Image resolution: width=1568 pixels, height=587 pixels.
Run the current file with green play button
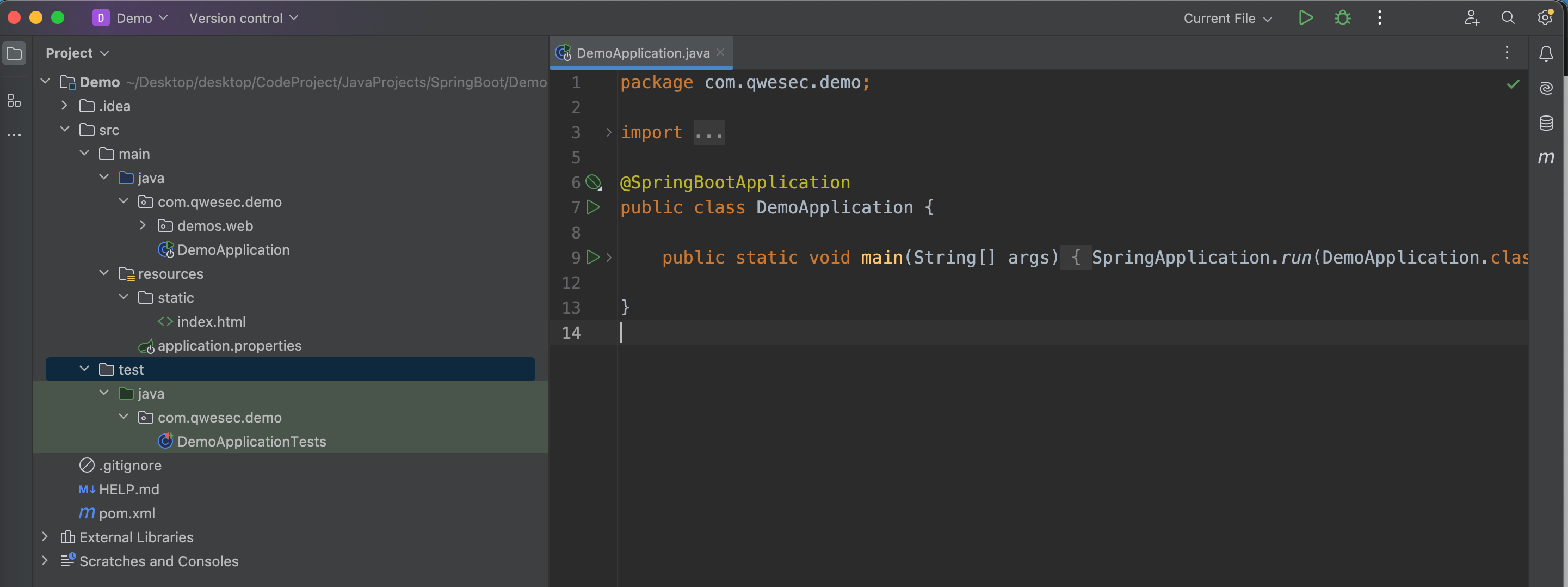point(1305,17)
